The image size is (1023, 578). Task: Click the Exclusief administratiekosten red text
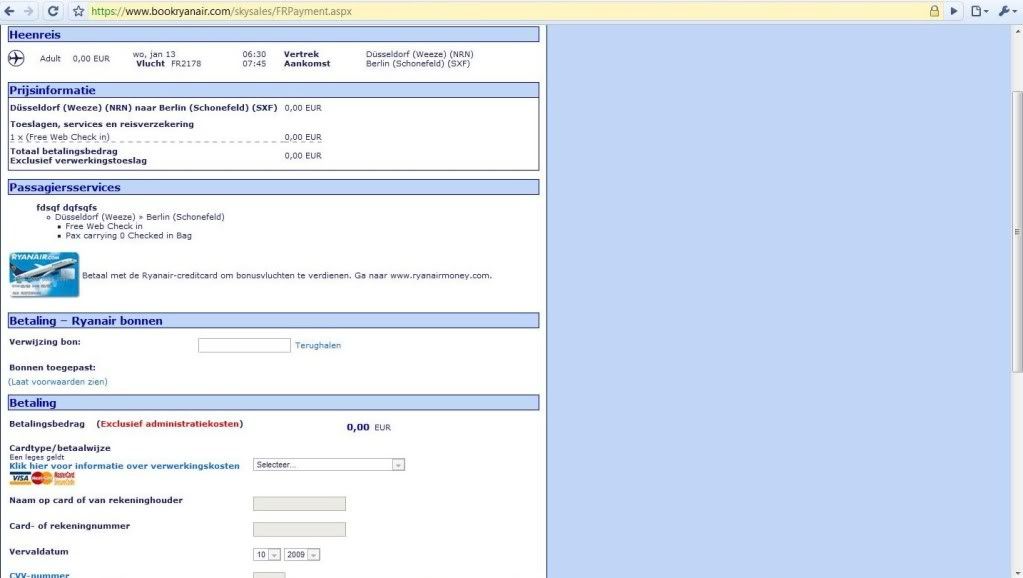(x=170, y=424)
